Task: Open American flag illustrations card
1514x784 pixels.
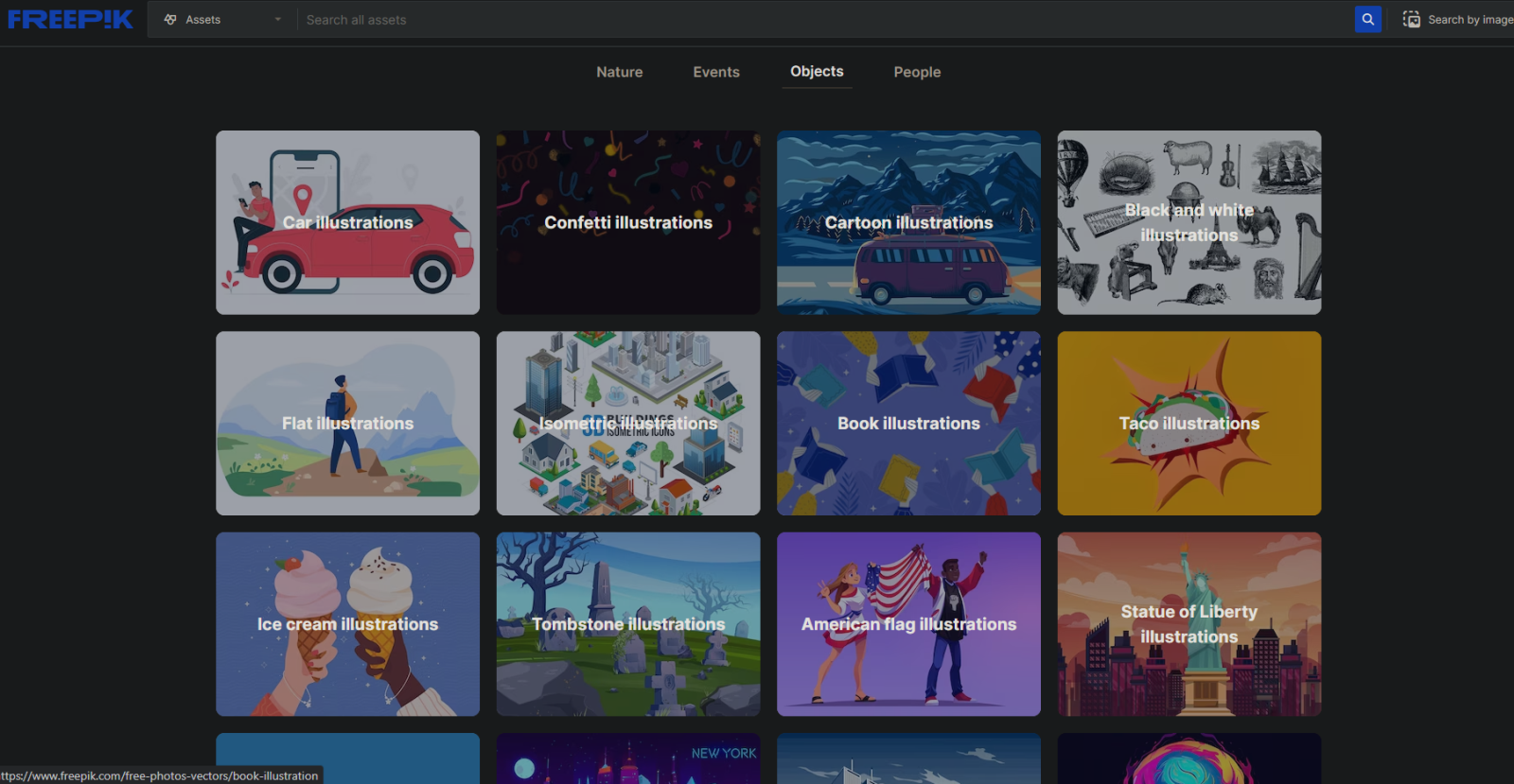Action: click(908, 624)
